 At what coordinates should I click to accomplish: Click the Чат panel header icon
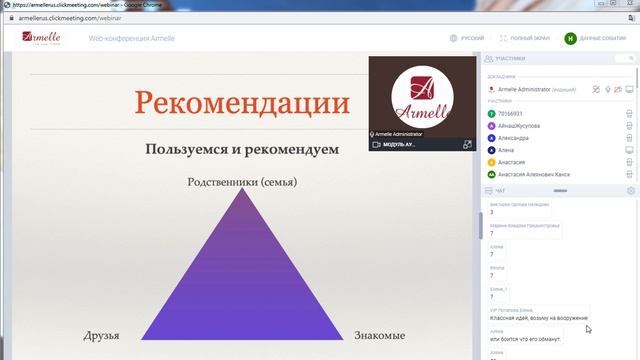pos(489,191)
